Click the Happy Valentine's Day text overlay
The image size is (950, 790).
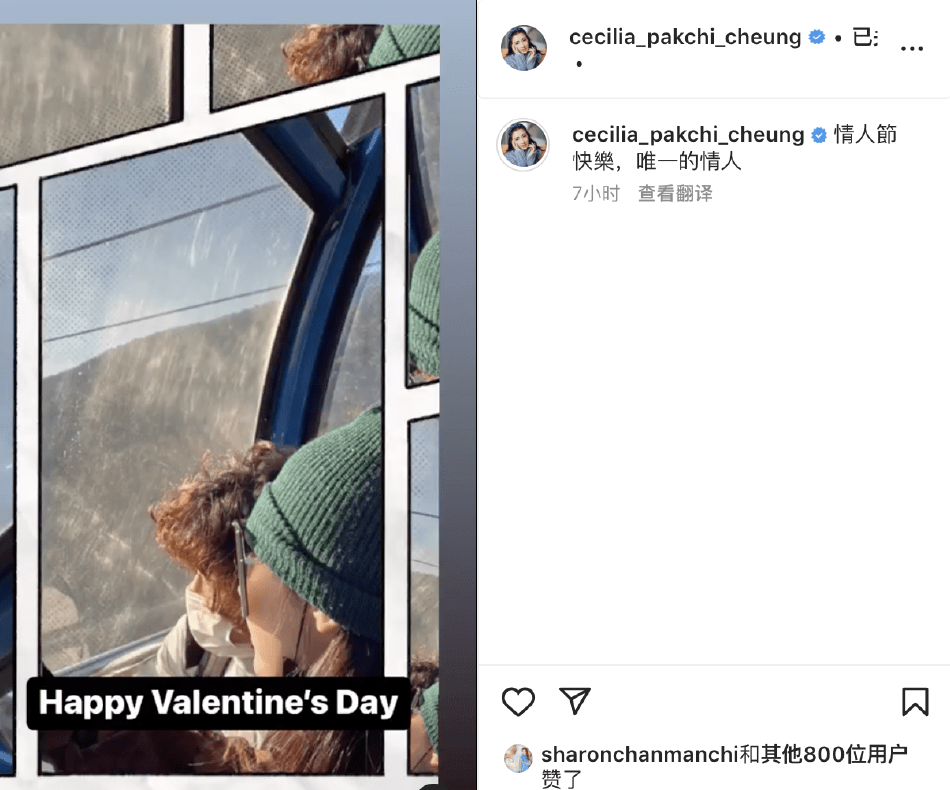coord(218,702)
